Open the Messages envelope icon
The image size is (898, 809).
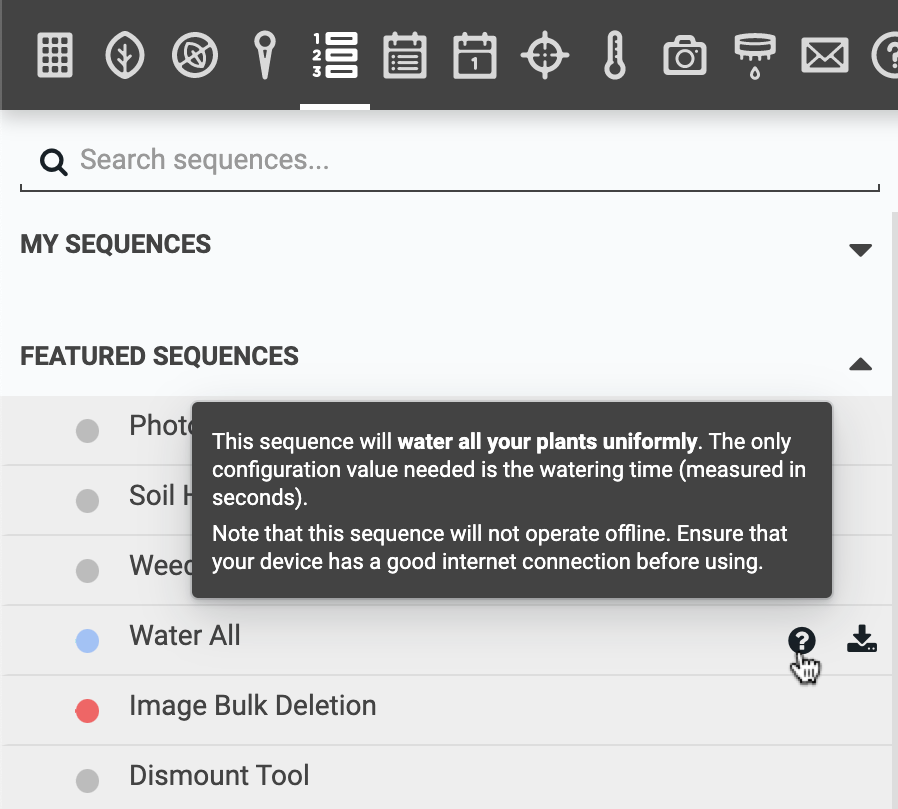[824, 55]
